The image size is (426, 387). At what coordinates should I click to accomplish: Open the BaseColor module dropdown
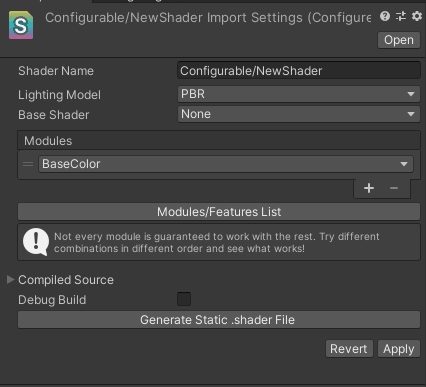tap(226, 164)
